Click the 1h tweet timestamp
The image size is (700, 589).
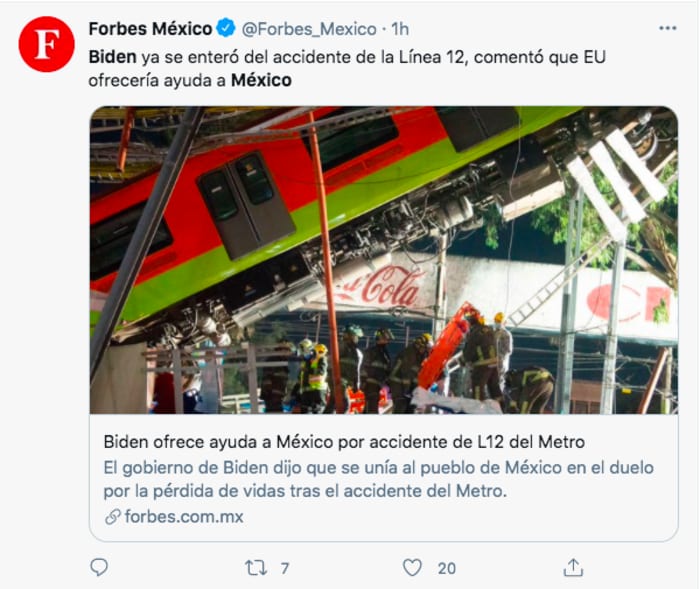pyautogui.click(x=400, y=29)
